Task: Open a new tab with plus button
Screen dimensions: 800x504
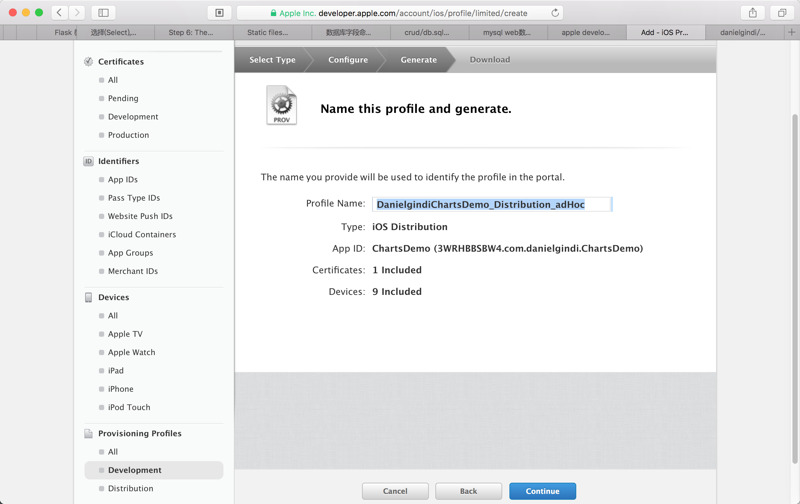Action: [x=791, y=32]
